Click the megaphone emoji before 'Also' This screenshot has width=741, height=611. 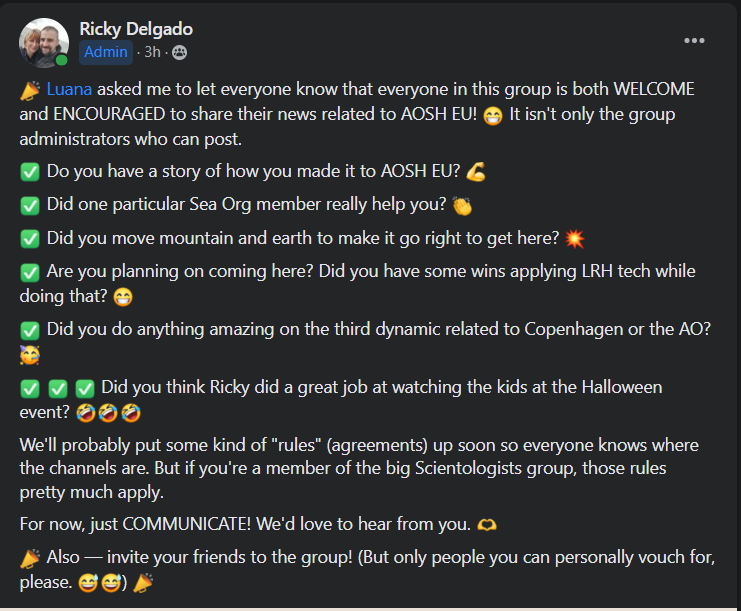coord(30,559)
